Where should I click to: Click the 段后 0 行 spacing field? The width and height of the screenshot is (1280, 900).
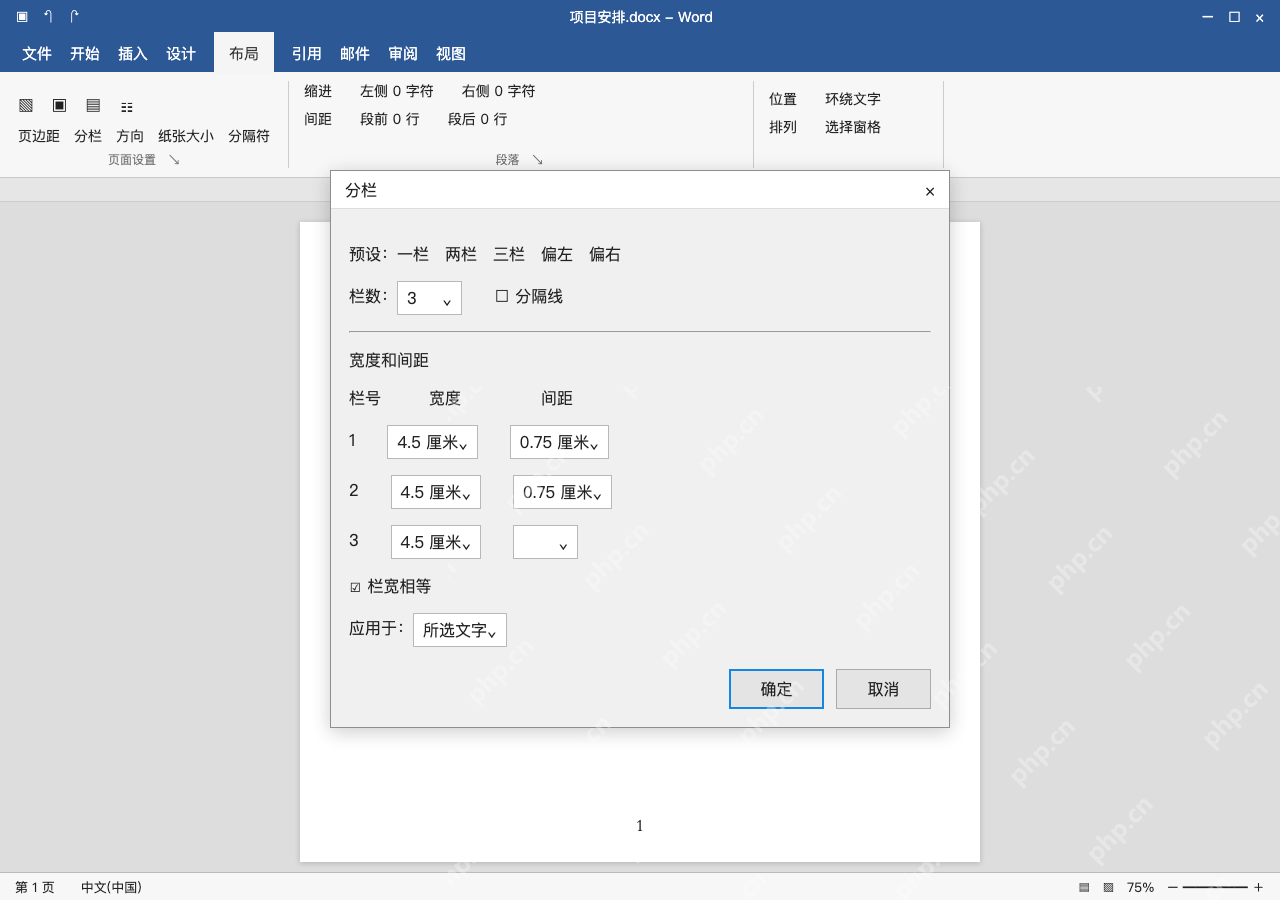(x=478, y=119)
